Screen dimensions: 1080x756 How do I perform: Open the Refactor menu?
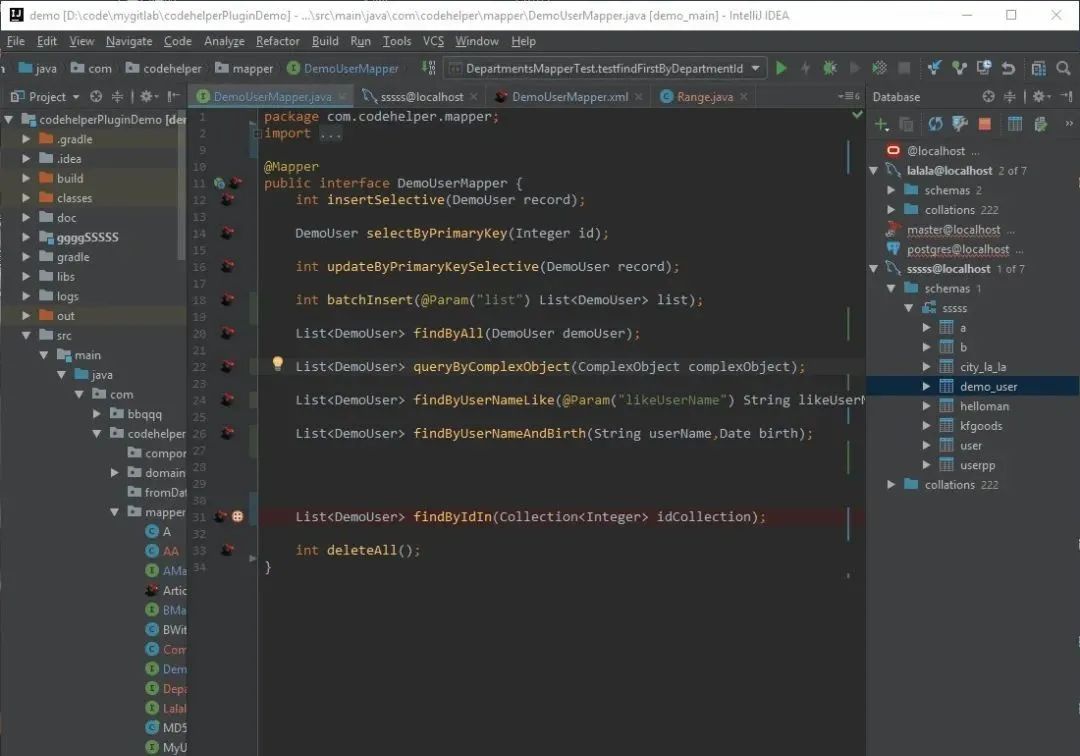tap(277, 41)
